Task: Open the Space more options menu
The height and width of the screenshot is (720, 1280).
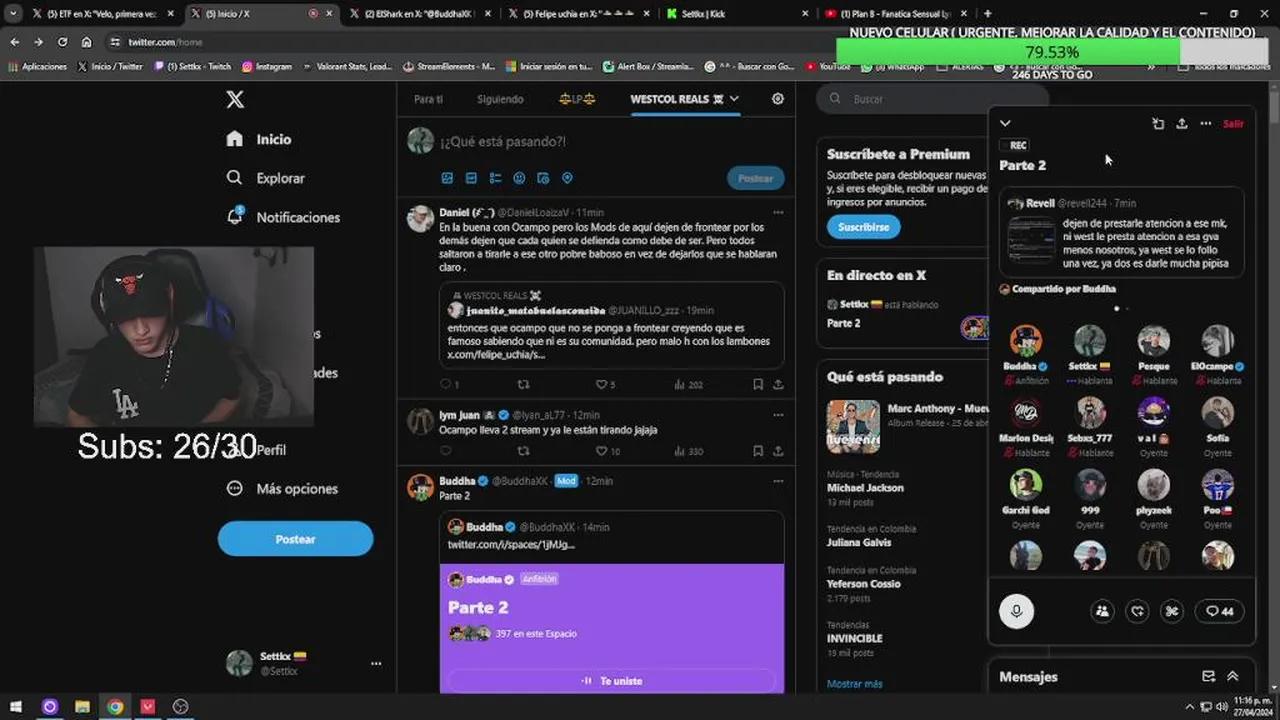Action: pyautogui.click(x=1206, y=124)
